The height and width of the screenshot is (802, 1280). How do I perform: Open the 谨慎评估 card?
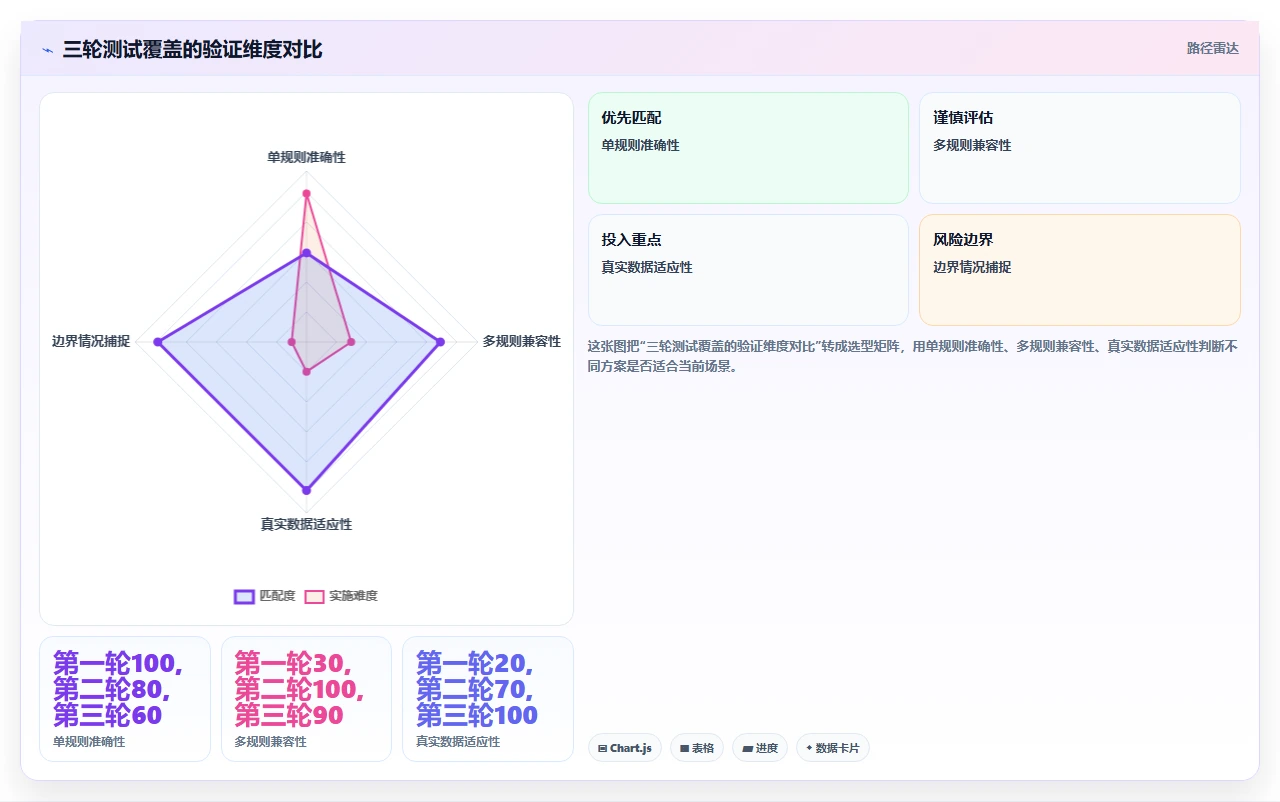tap(1080, 148)
